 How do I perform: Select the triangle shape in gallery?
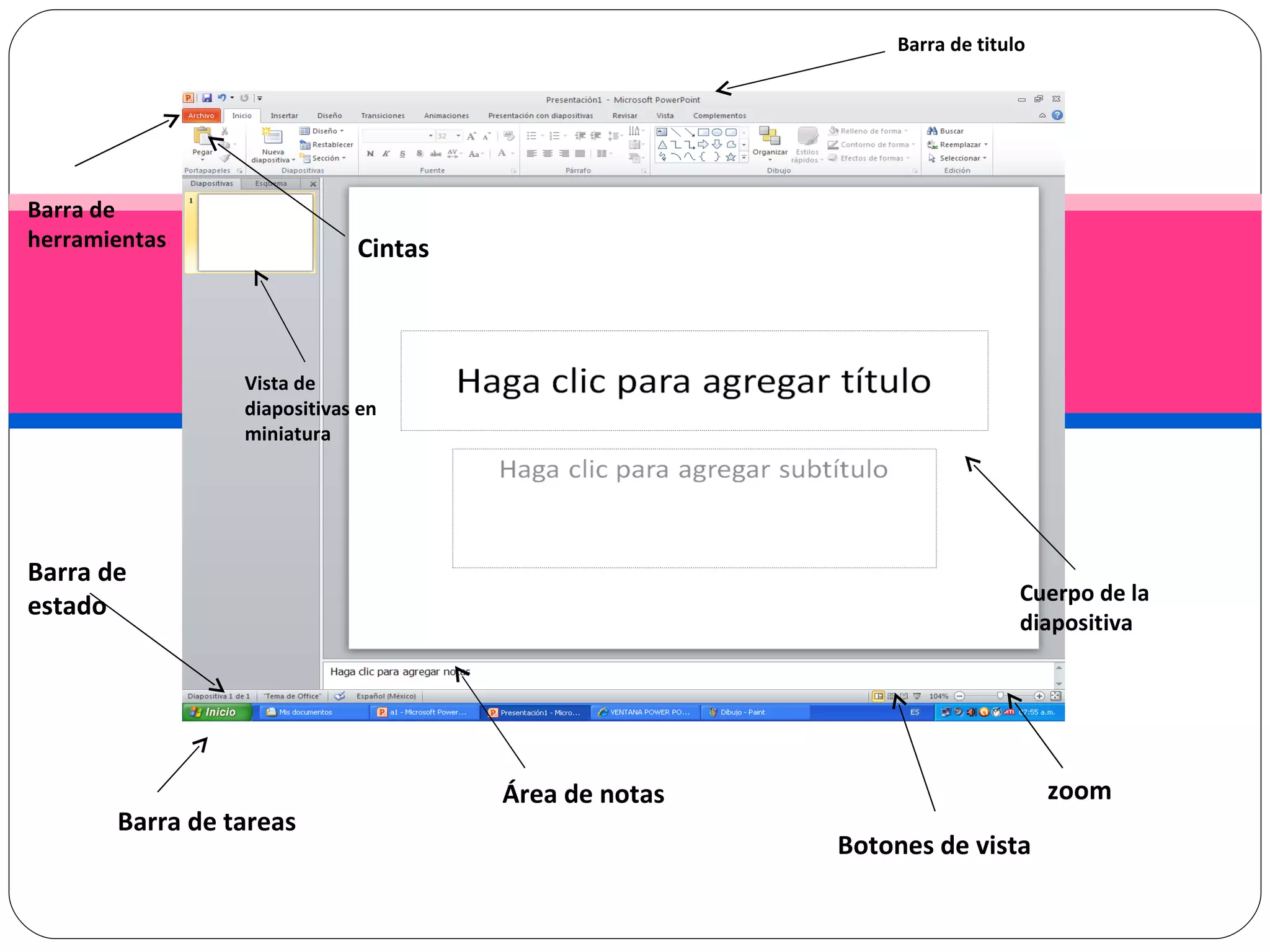pos(662,144)
